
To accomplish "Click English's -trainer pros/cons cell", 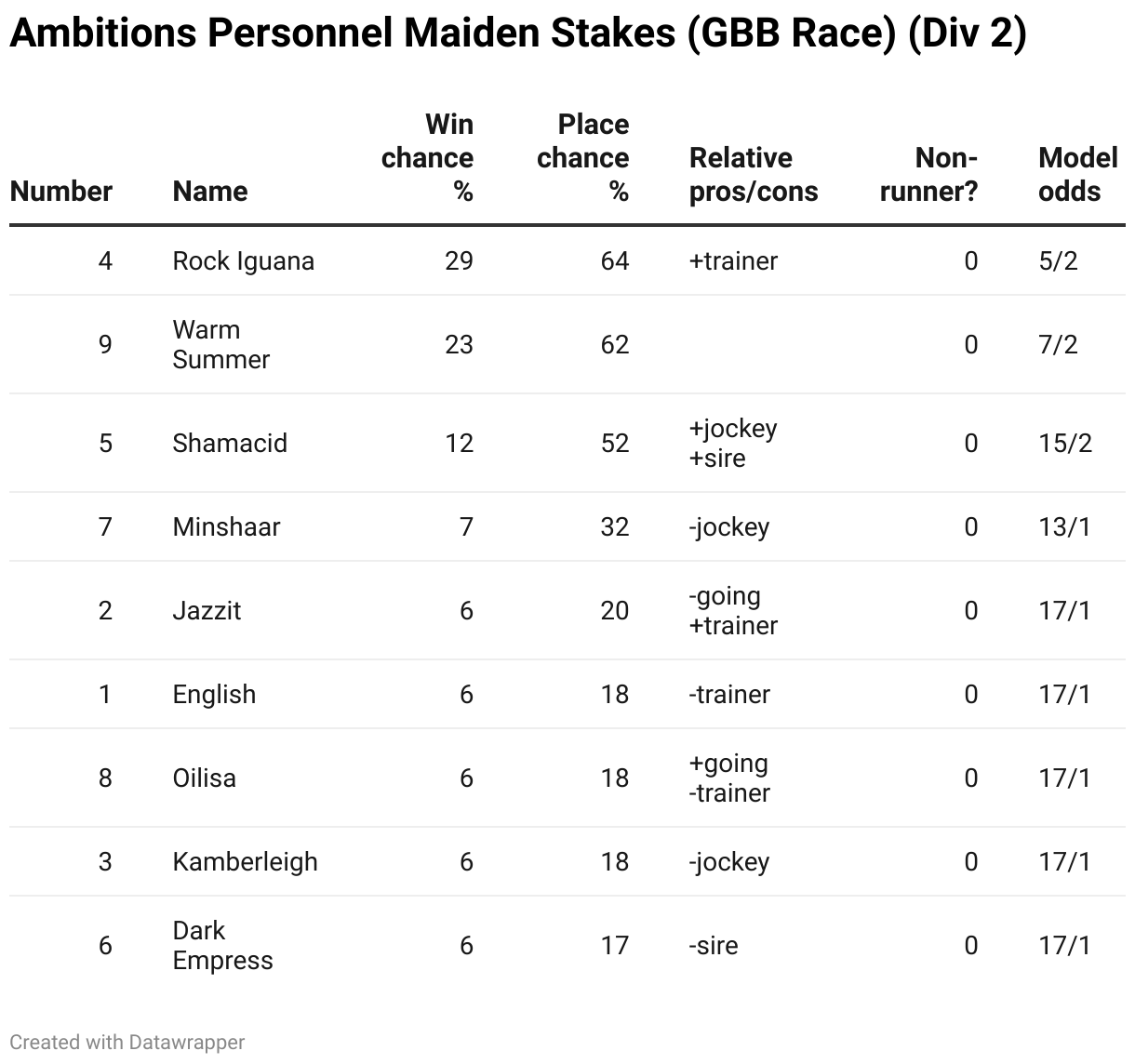I will 729,695.
